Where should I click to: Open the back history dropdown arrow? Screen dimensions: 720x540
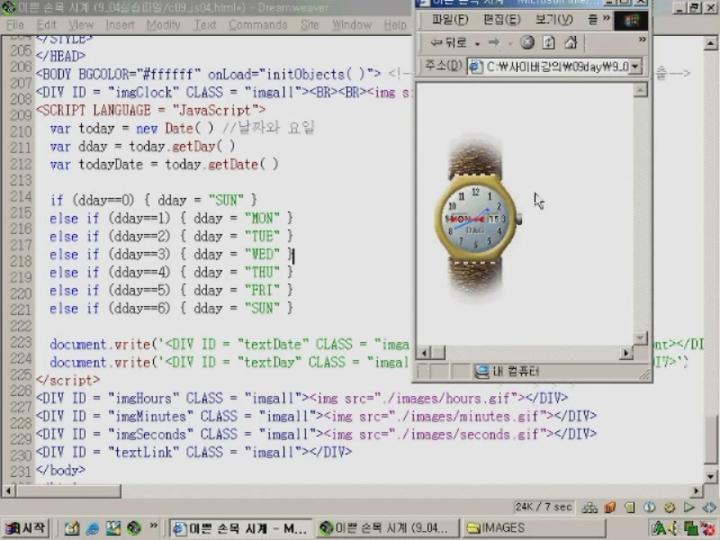(x=478, y=44)
